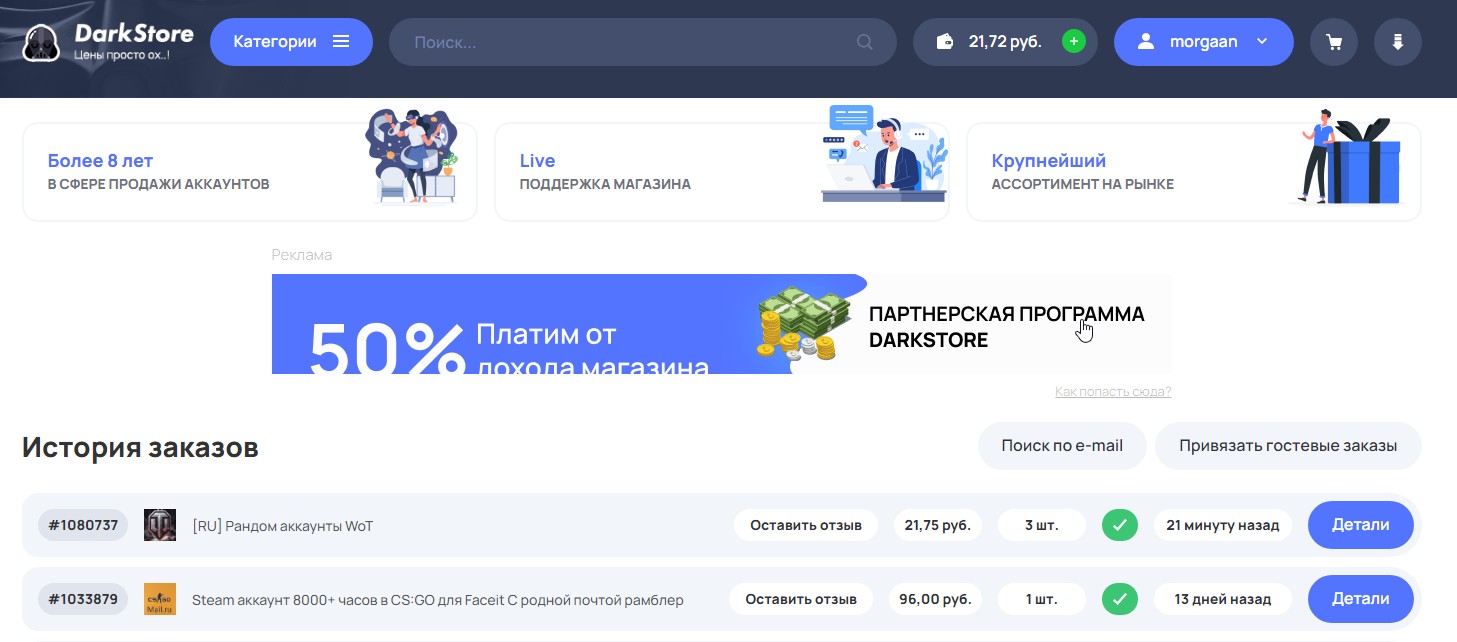Click 'Привязать гостевые заказы' button
1457x642 pixels.
(1288, 446)
